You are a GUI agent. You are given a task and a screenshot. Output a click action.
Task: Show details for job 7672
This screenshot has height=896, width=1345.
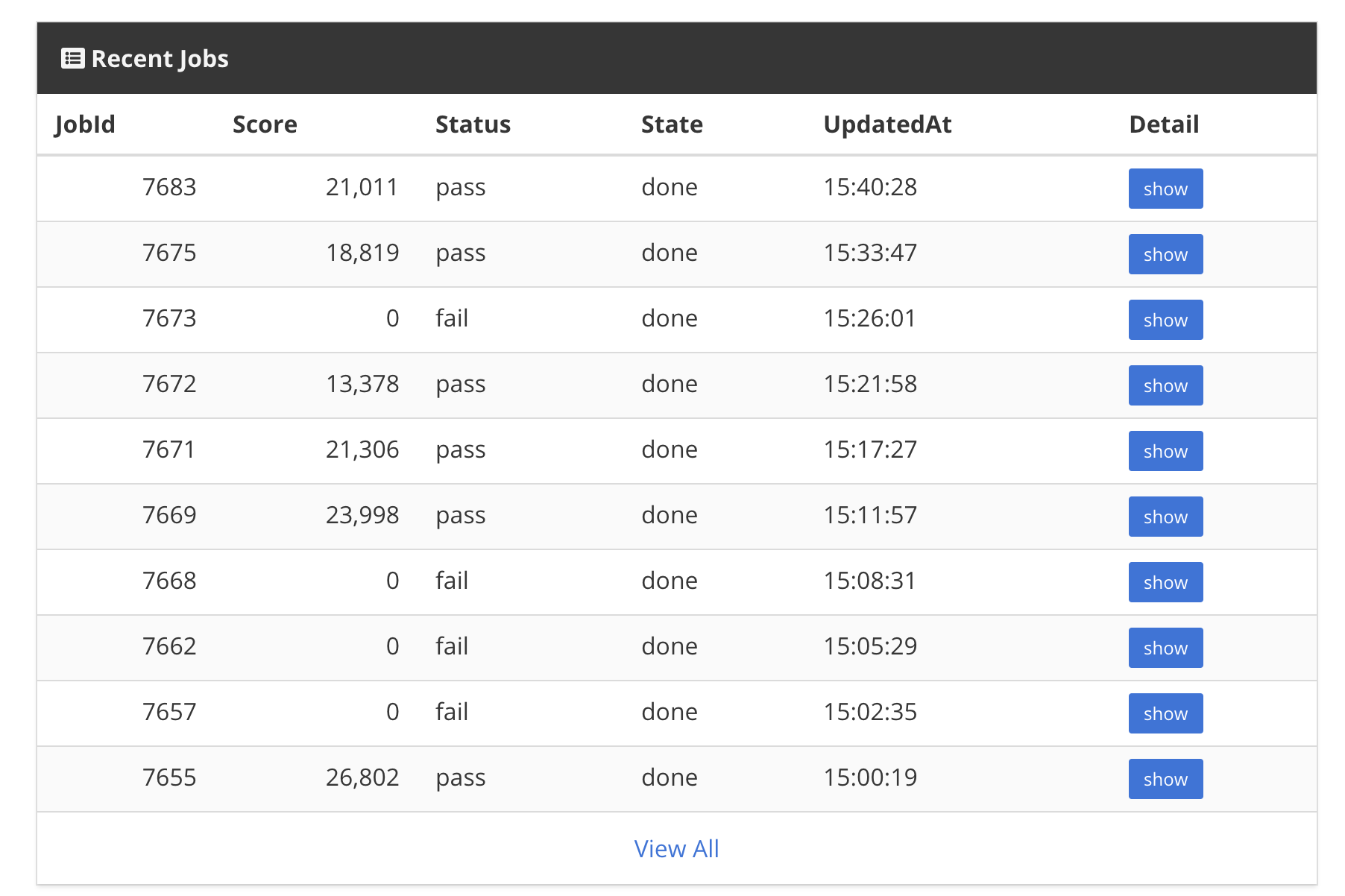tap(1165, 385)
